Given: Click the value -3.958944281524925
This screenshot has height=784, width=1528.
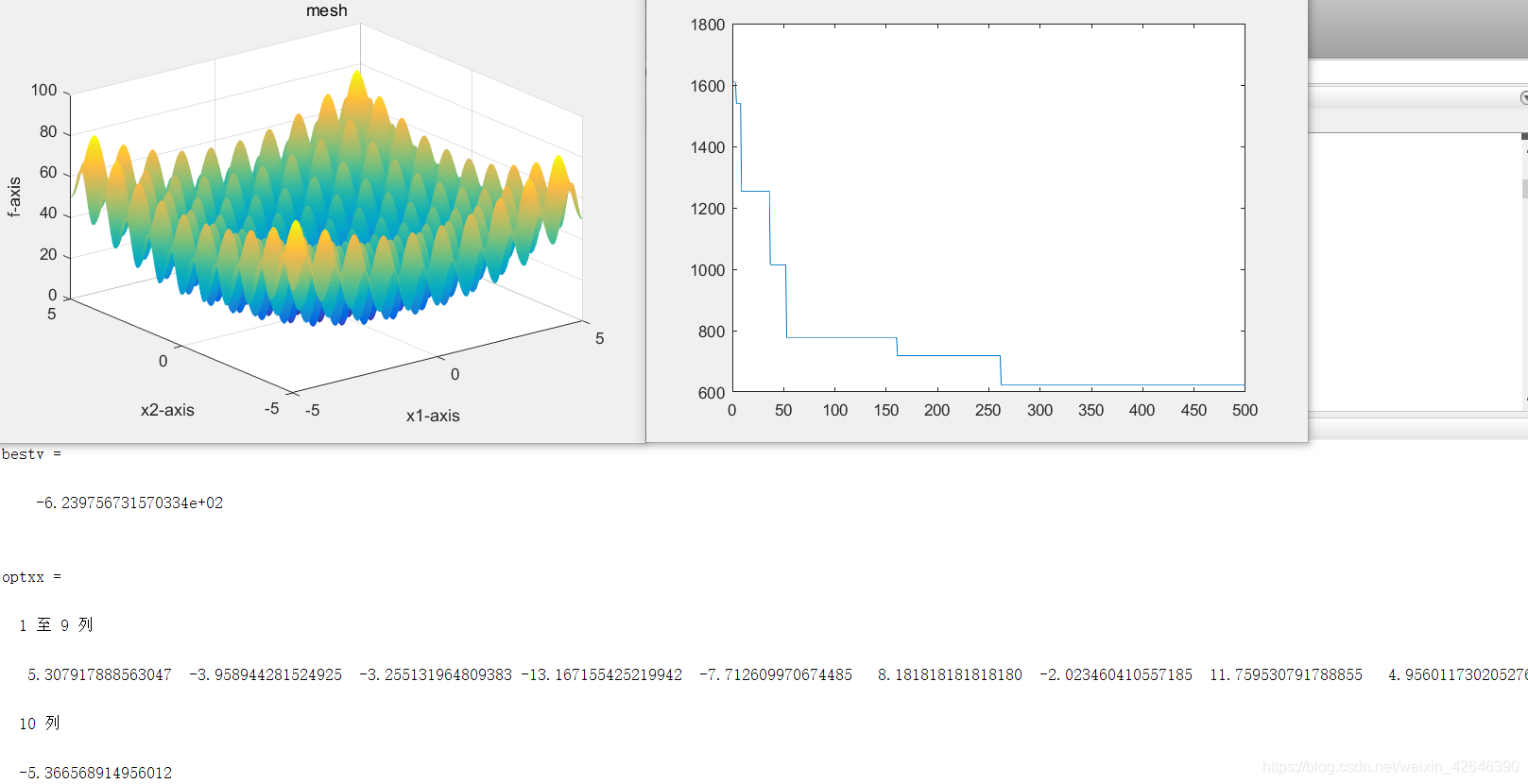Looking at the screenshot, I should pyautogui.click(x=266, y=675).
